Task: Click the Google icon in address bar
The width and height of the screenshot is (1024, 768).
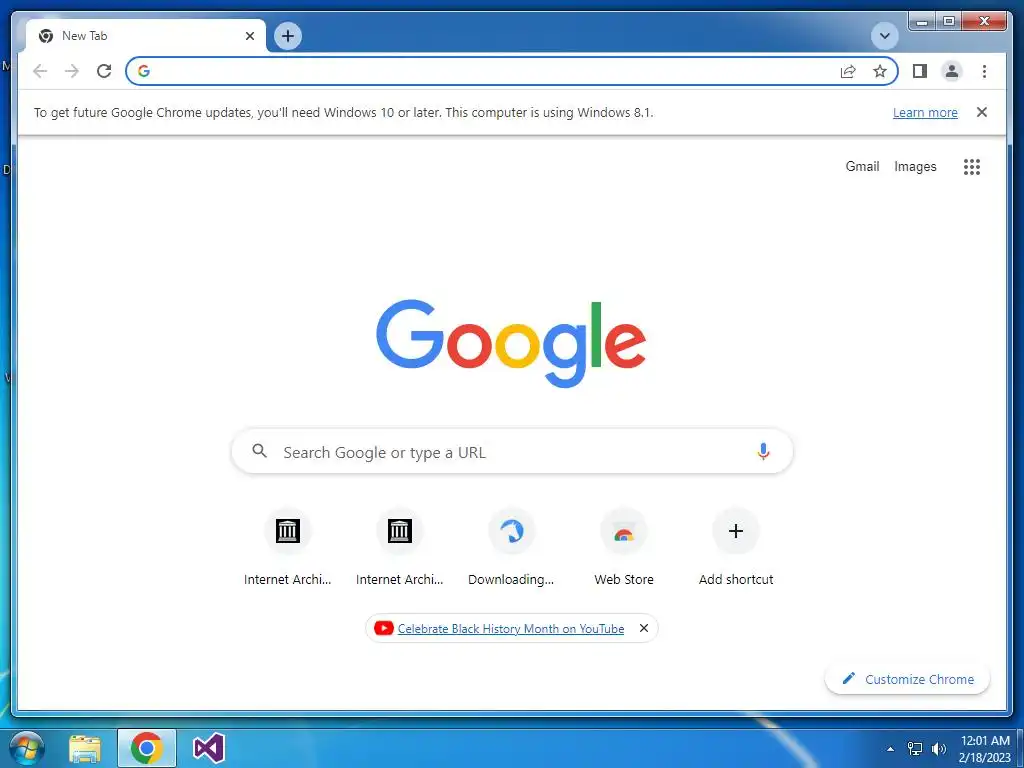Action: [144, 71]
